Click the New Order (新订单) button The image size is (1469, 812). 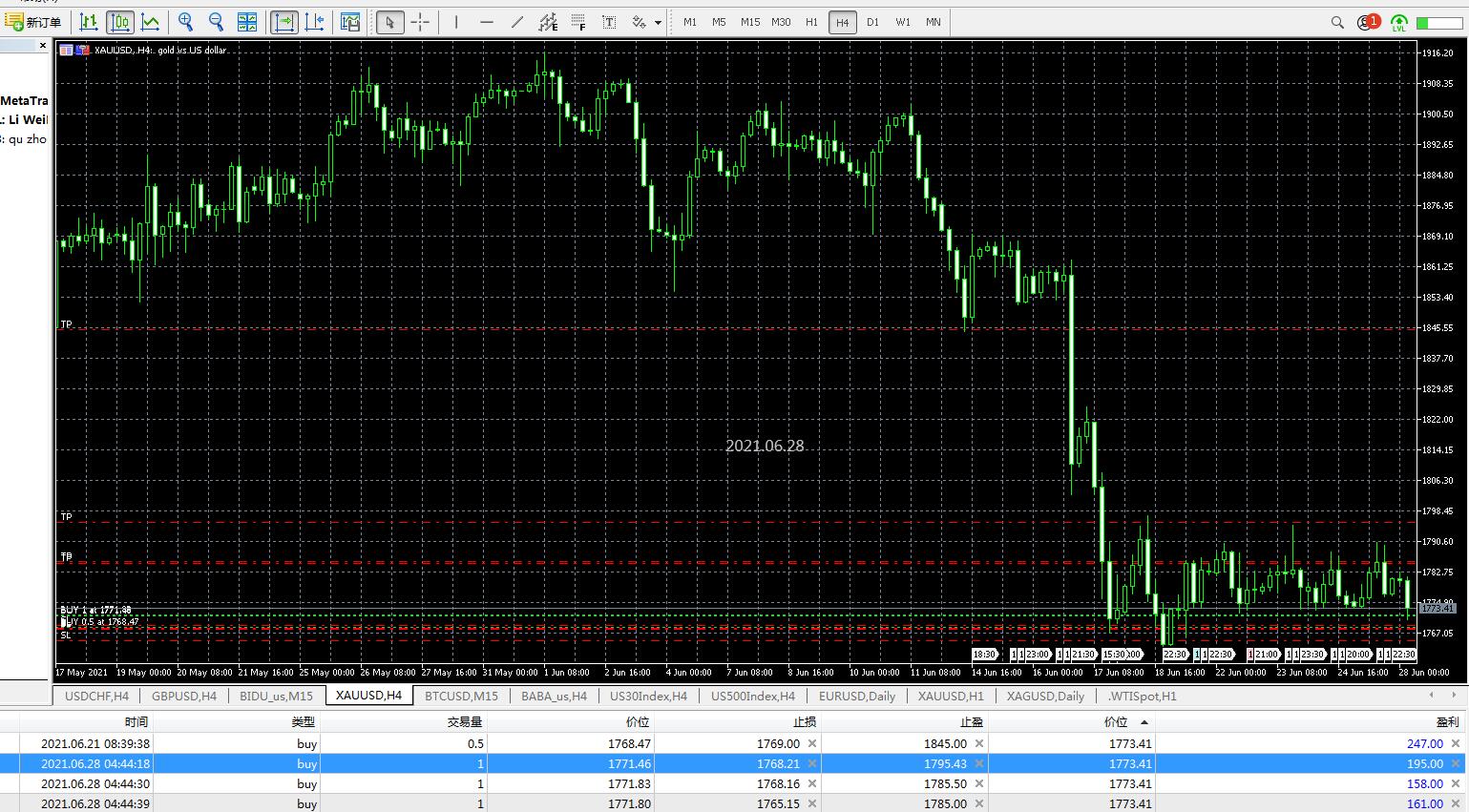(33, 22)
